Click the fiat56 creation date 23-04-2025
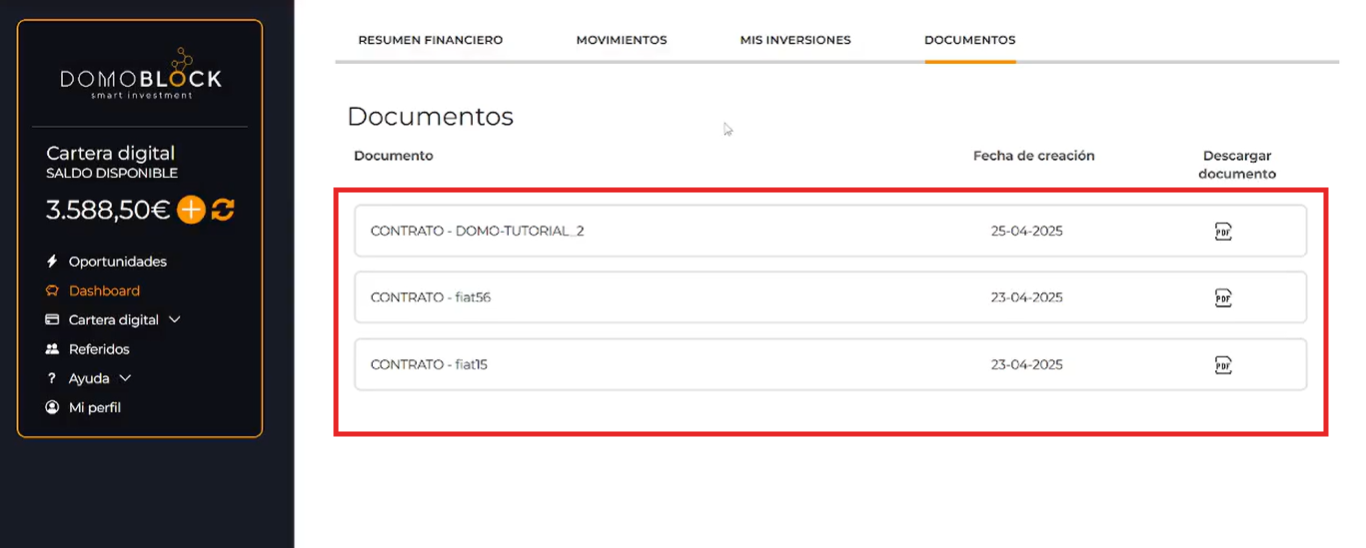The height and width of the screenshot is (548, 1366). point(1027,297)
